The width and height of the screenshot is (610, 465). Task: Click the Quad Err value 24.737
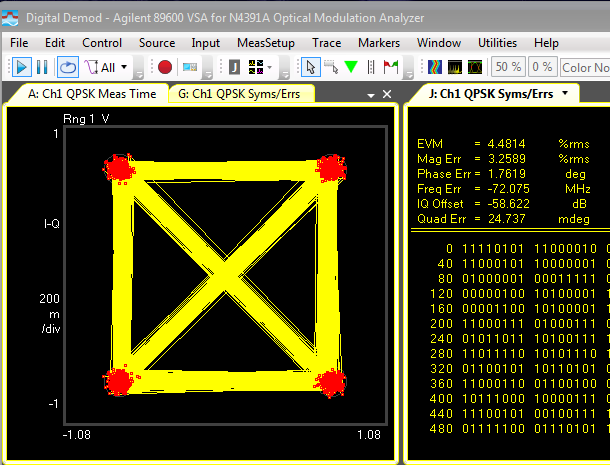[507, 219]
